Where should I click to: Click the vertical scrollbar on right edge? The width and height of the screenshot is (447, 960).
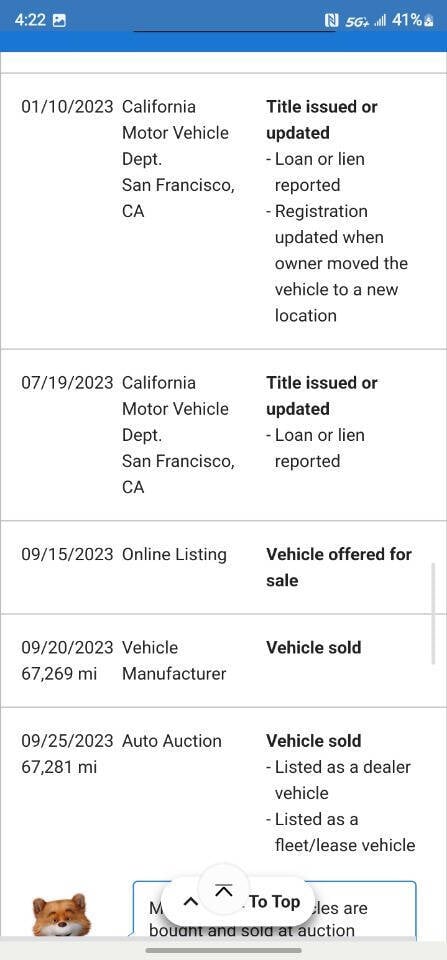coord(434,613)
